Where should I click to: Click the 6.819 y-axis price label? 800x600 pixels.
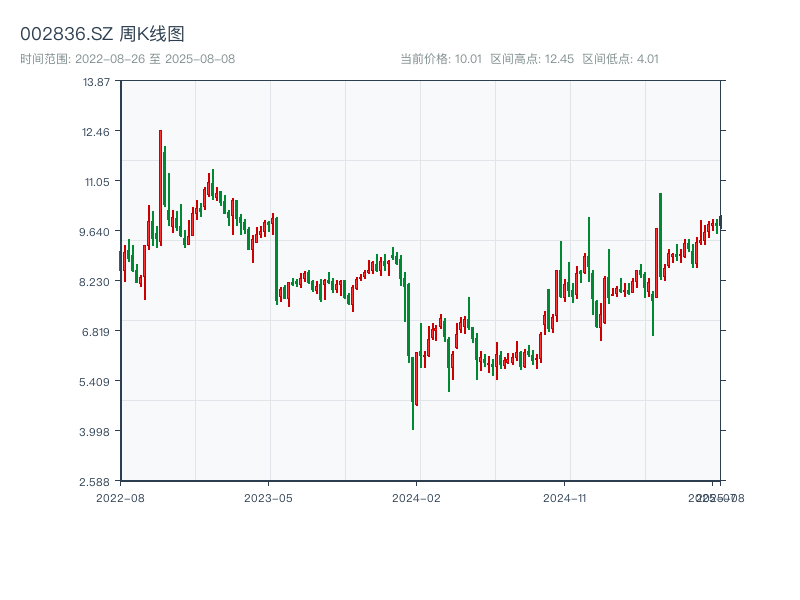pyautogui.click(x=97, y=332)
